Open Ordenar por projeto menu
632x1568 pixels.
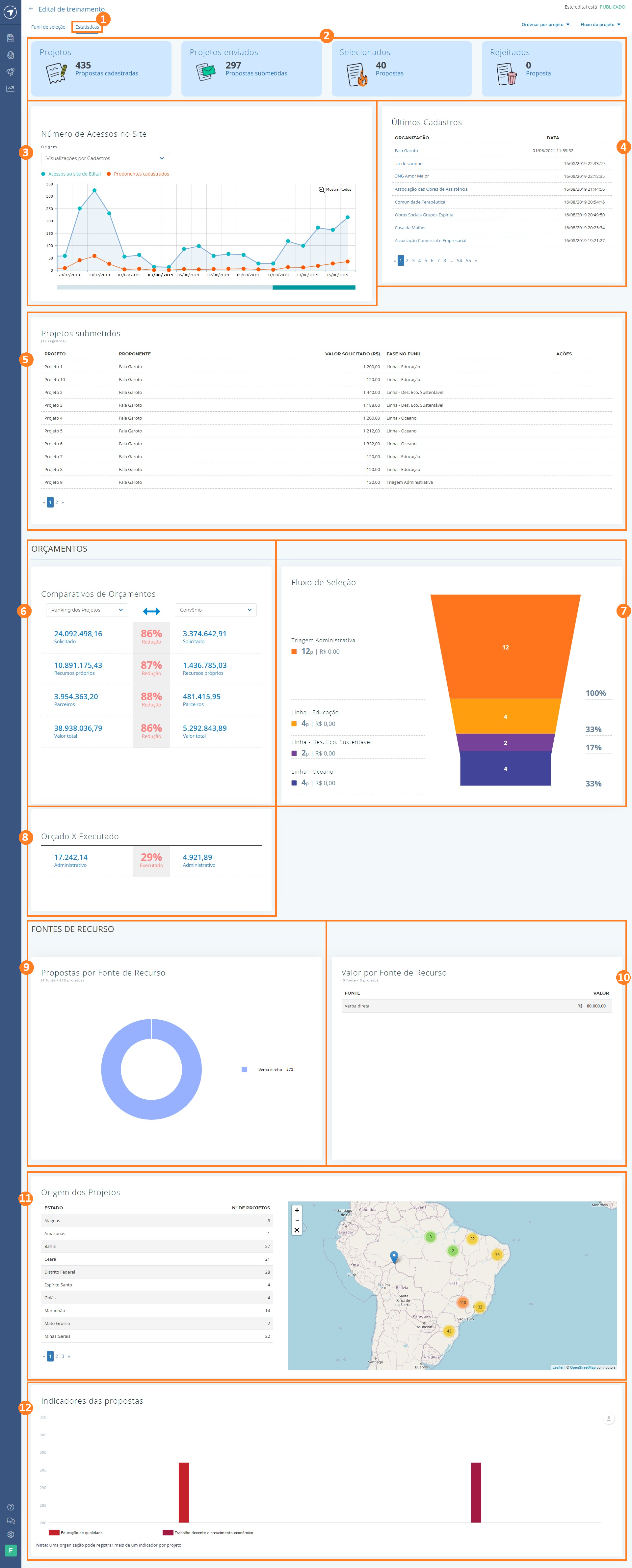545,25
